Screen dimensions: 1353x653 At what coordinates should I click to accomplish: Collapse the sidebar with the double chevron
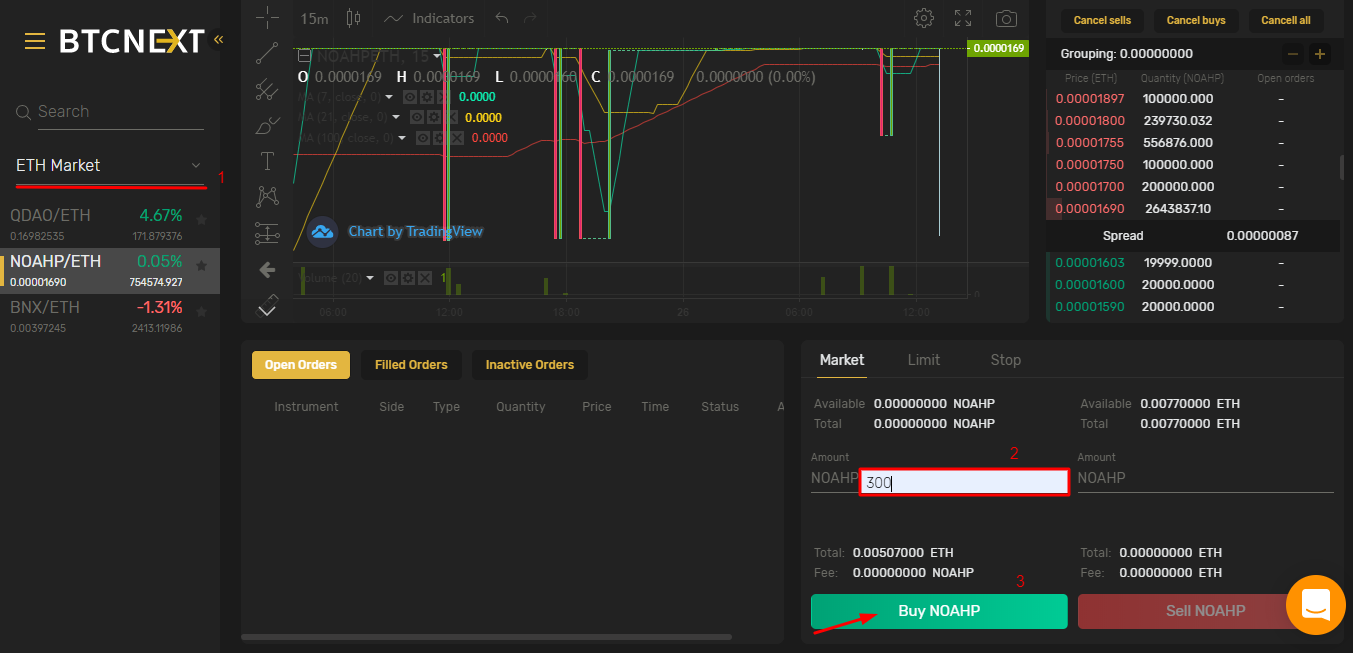click(x=218, y=39)
